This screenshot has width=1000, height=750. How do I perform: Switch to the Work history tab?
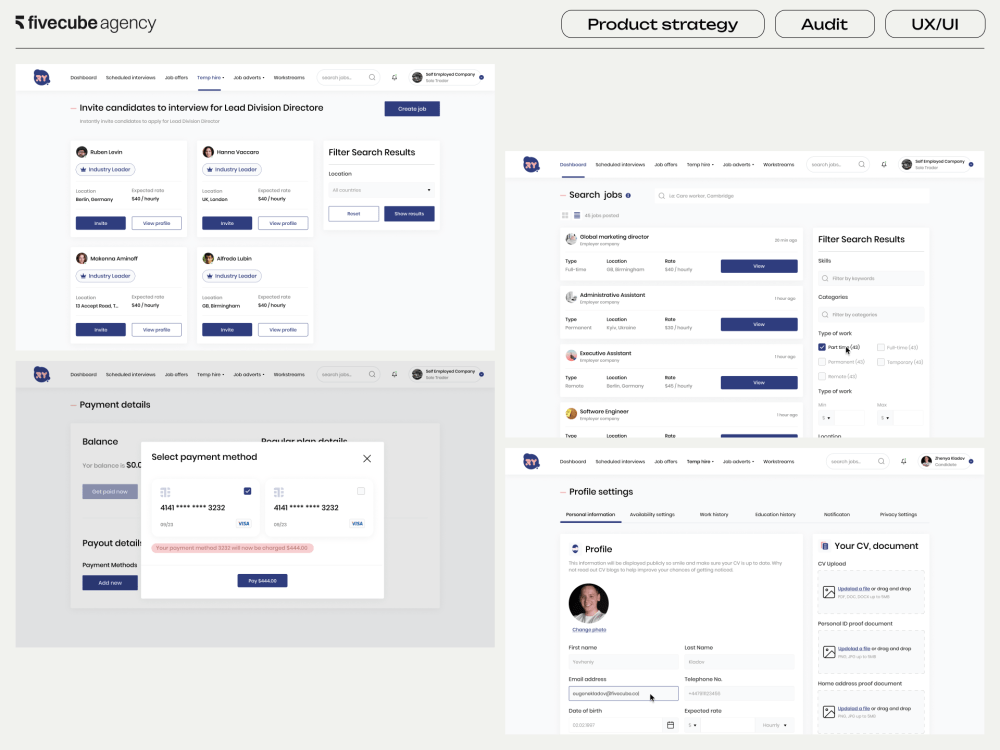(x=714, y=514)
